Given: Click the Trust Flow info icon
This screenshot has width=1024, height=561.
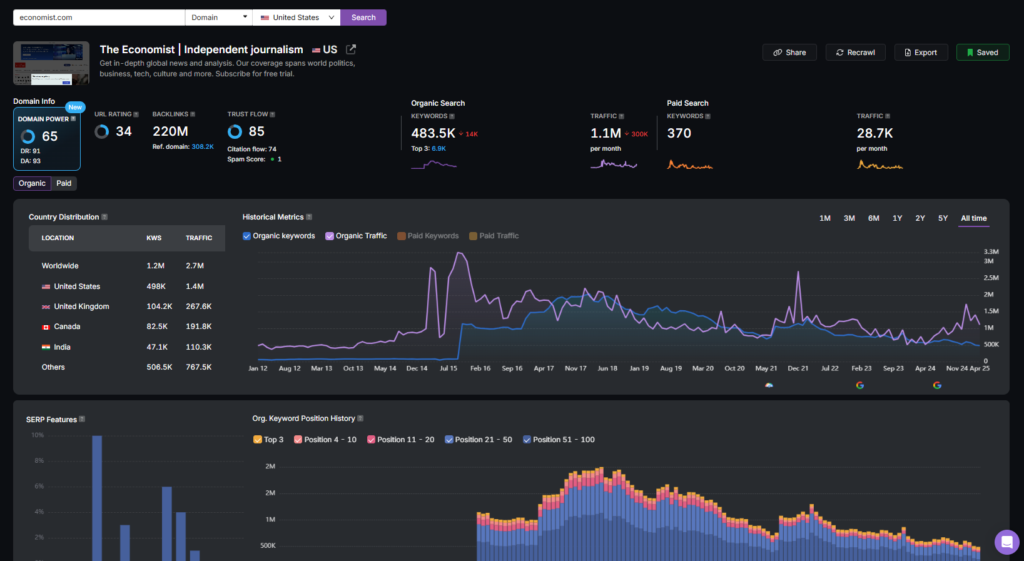Looking at the screenshot, I should pos(272,114).
